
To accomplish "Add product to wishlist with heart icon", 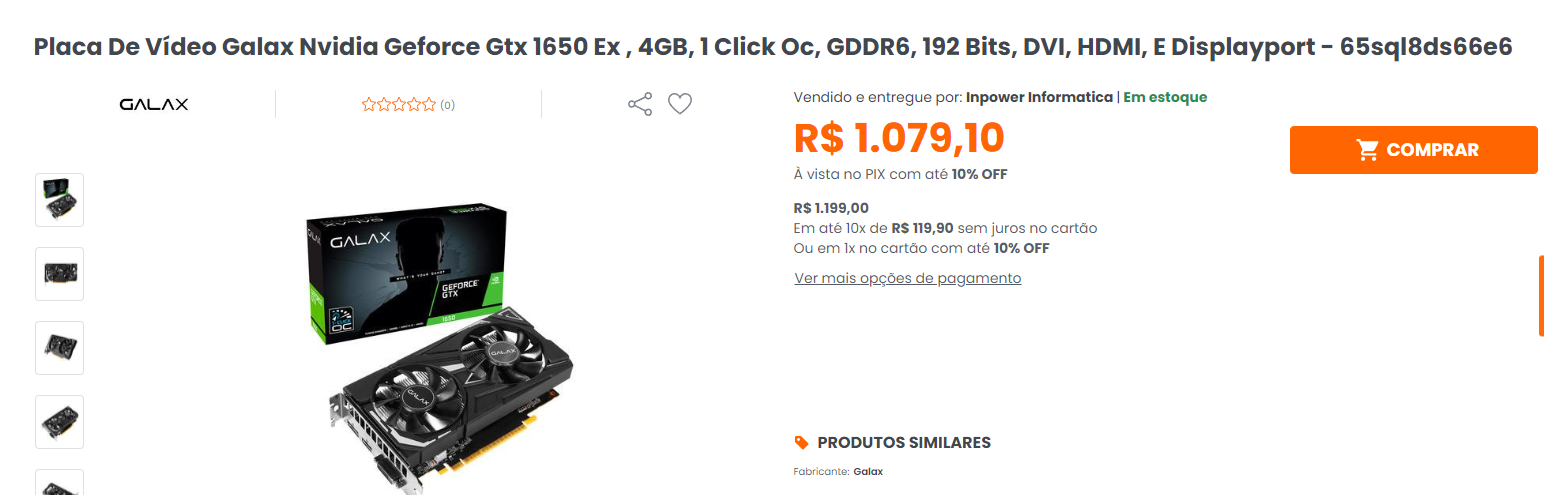I will (680, 104).
